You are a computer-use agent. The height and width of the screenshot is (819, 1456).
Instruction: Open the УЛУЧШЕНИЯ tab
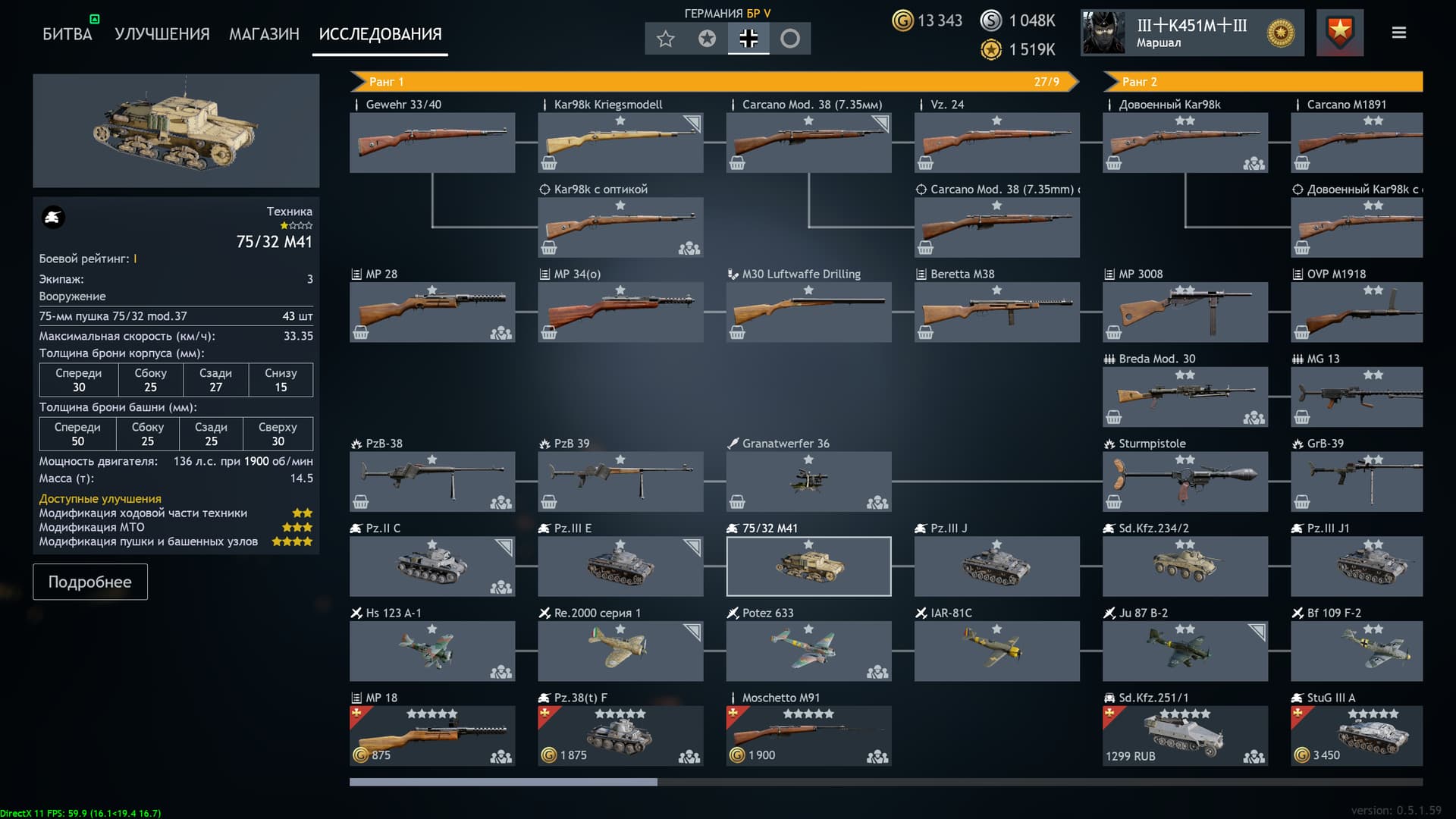pyautogui.click(x=162, y=34)
